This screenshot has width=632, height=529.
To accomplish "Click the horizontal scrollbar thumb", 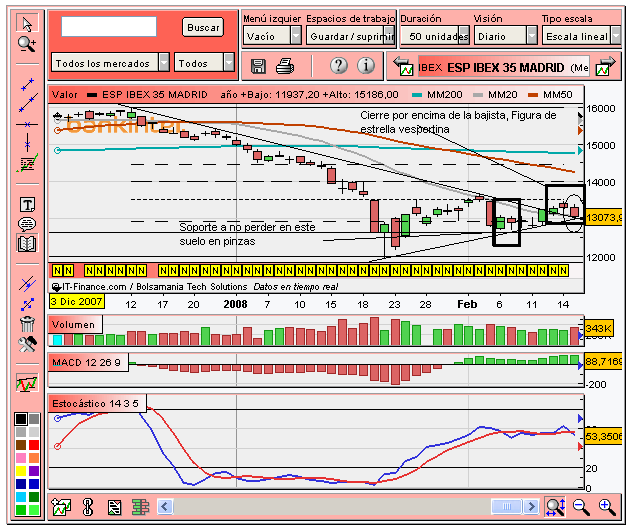I will [x=507, y=506].
